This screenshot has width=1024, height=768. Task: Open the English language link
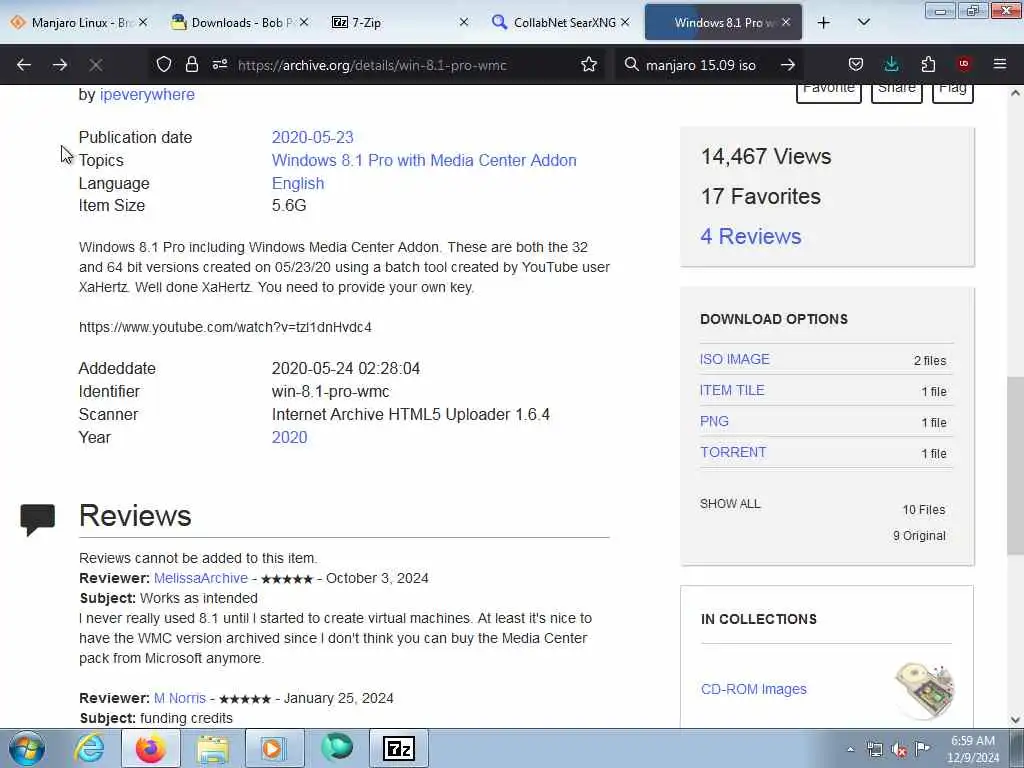pos(298,184)
